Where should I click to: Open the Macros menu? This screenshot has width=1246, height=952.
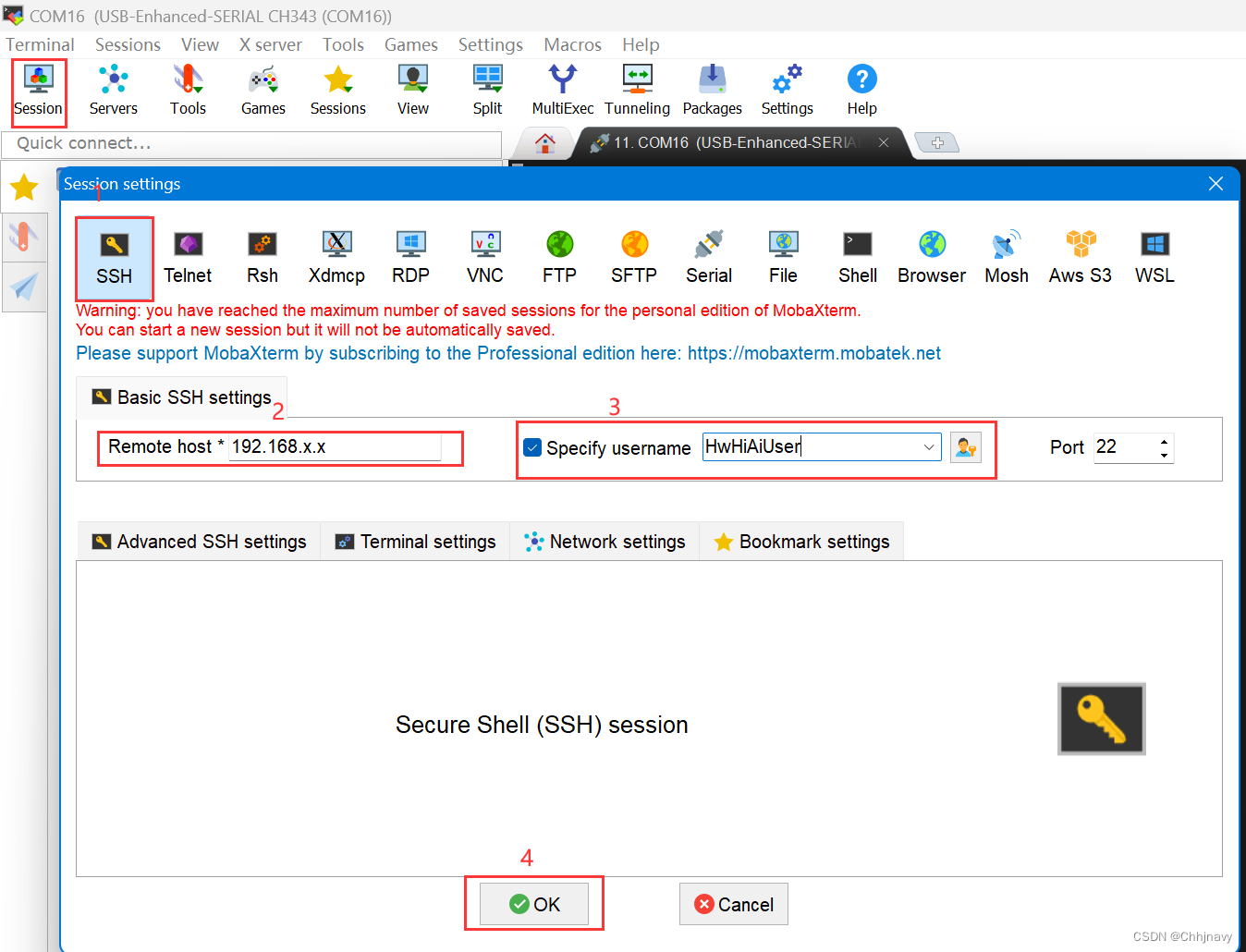coord(573,44)
